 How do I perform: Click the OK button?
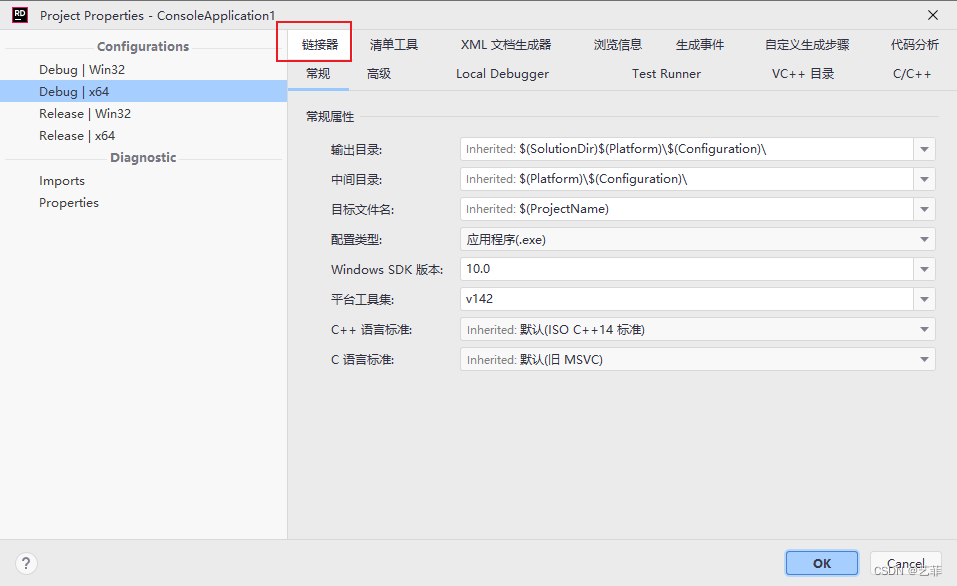821,562
